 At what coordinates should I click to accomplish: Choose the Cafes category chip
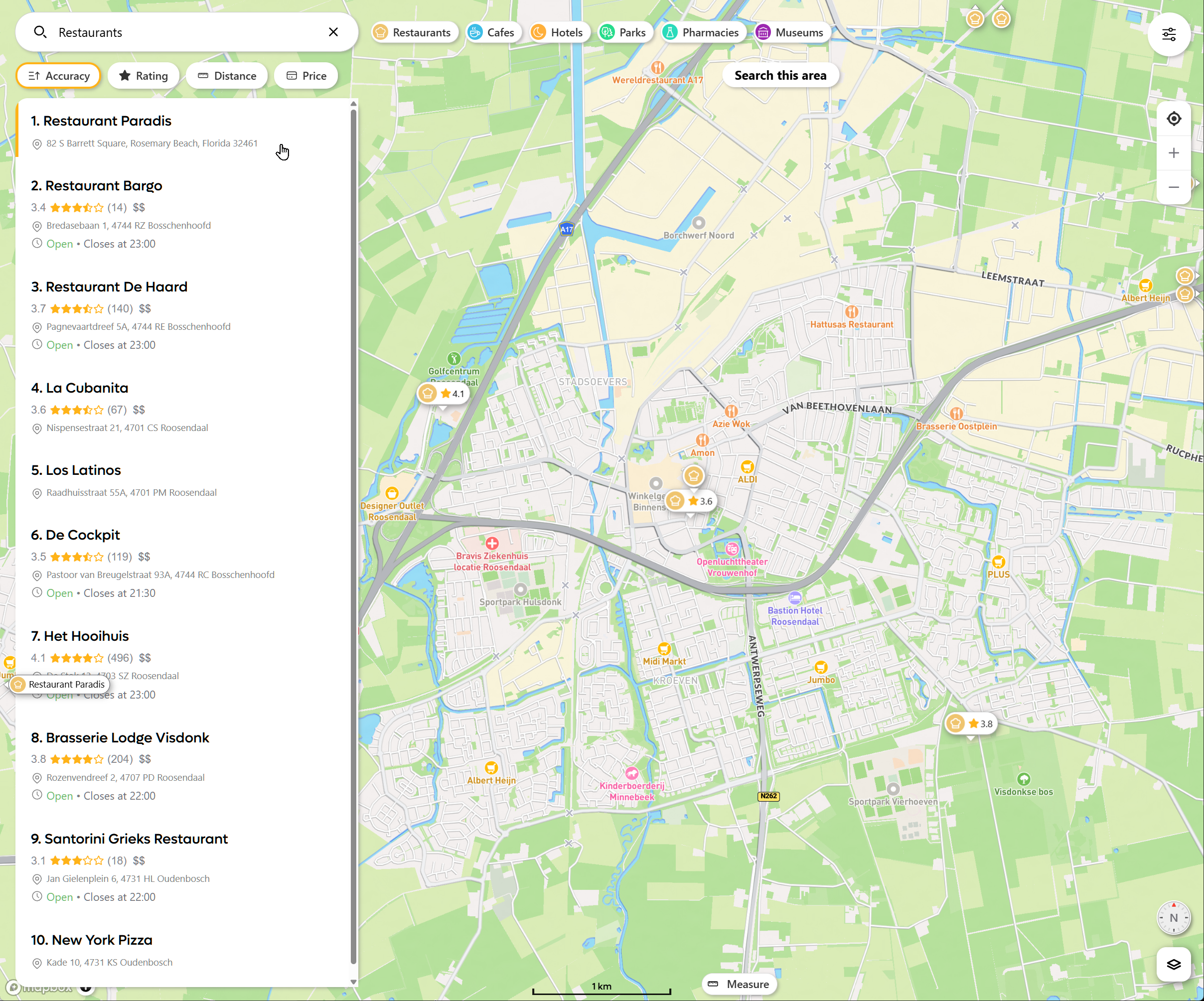pos(491,32)
